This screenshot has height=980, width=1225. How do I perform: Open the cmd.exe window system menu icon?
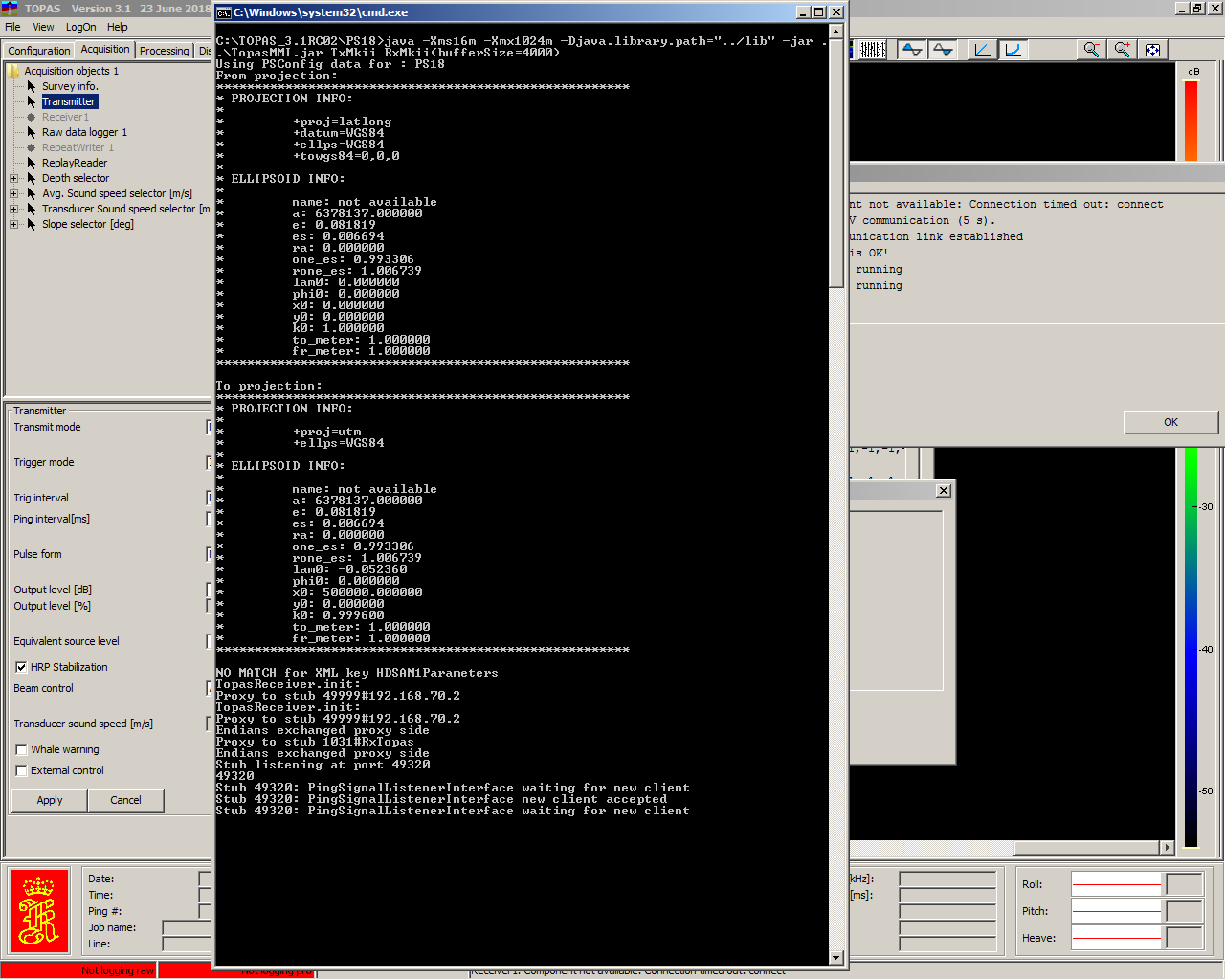pyautogui.click(x=224, y=12)
